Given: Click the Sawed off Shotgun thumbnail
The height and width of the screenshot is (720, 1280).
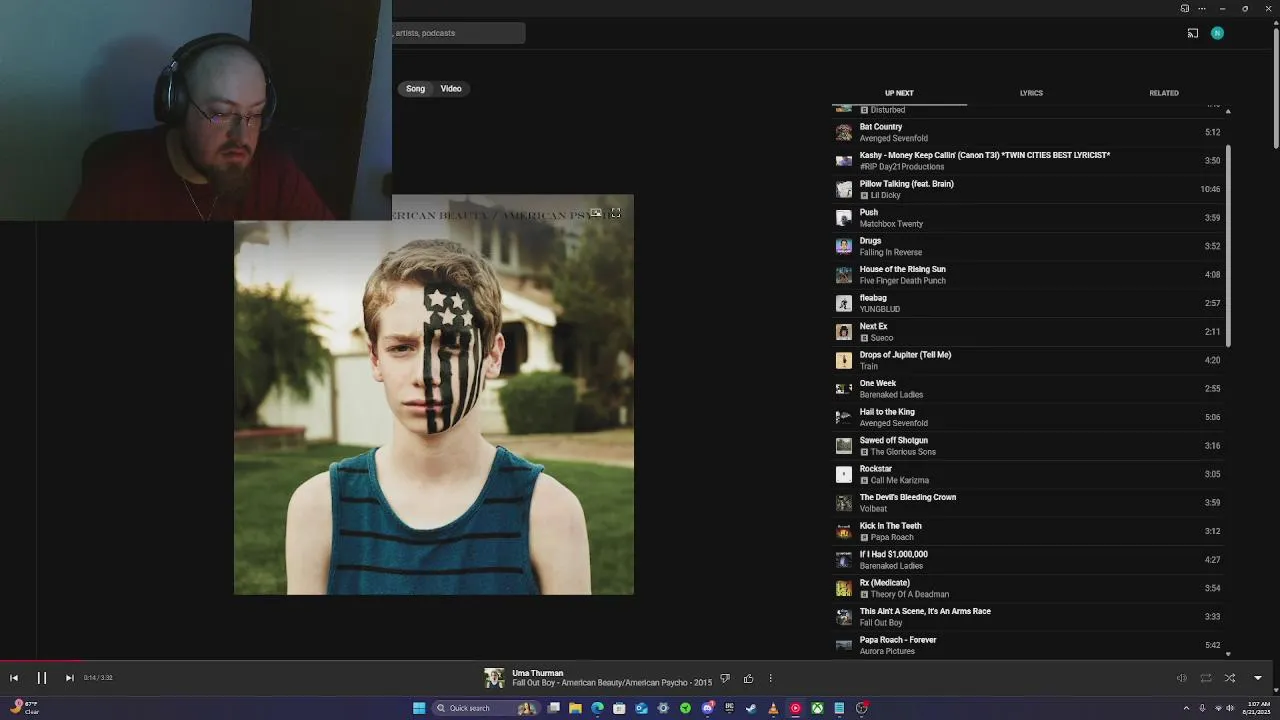Looking at the screenshot, I should coord(844,446).
